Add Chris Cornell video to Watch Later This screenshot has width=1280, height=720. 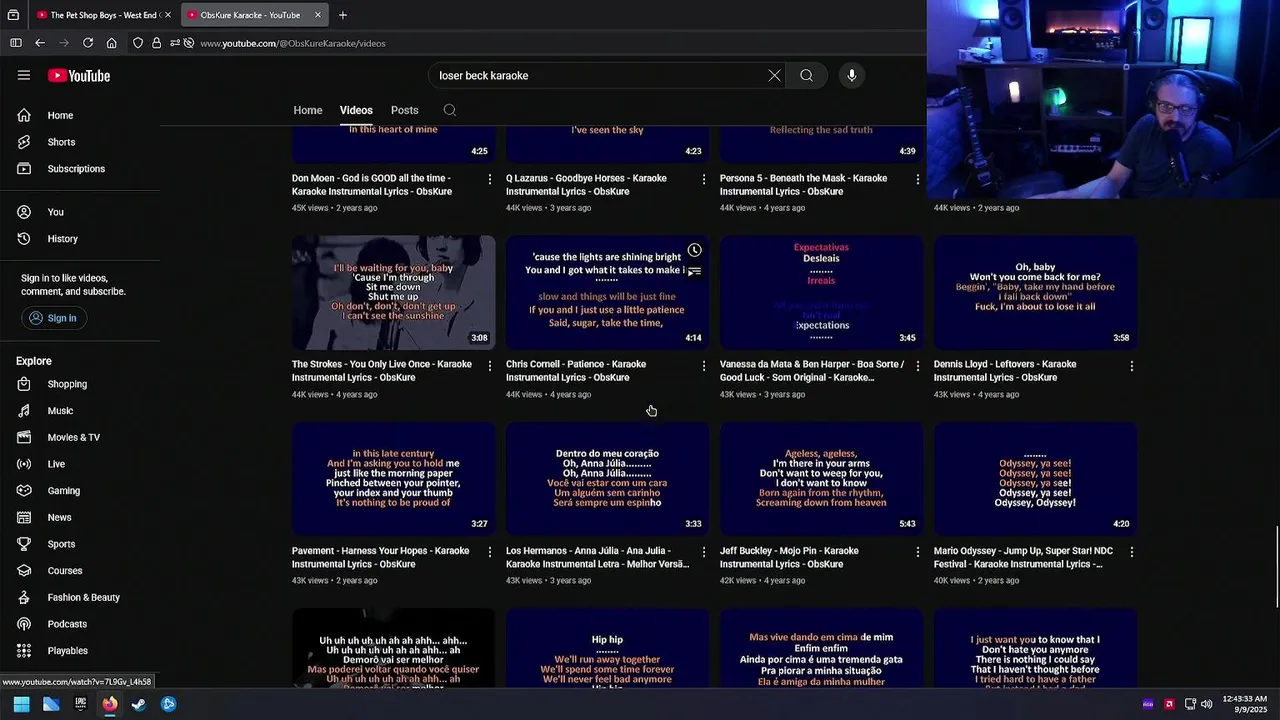coord(694,250)
